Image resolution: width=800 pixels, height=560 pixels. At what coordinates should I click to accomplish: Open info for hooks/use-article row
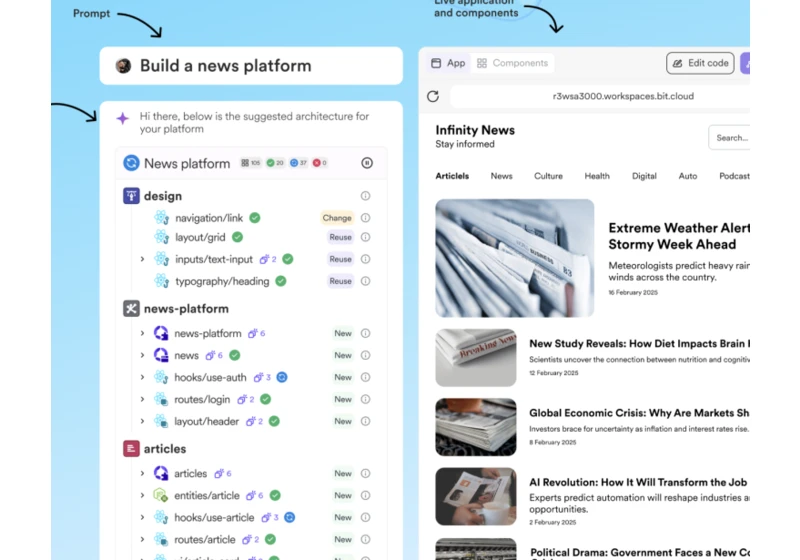[x=365, y=517]
